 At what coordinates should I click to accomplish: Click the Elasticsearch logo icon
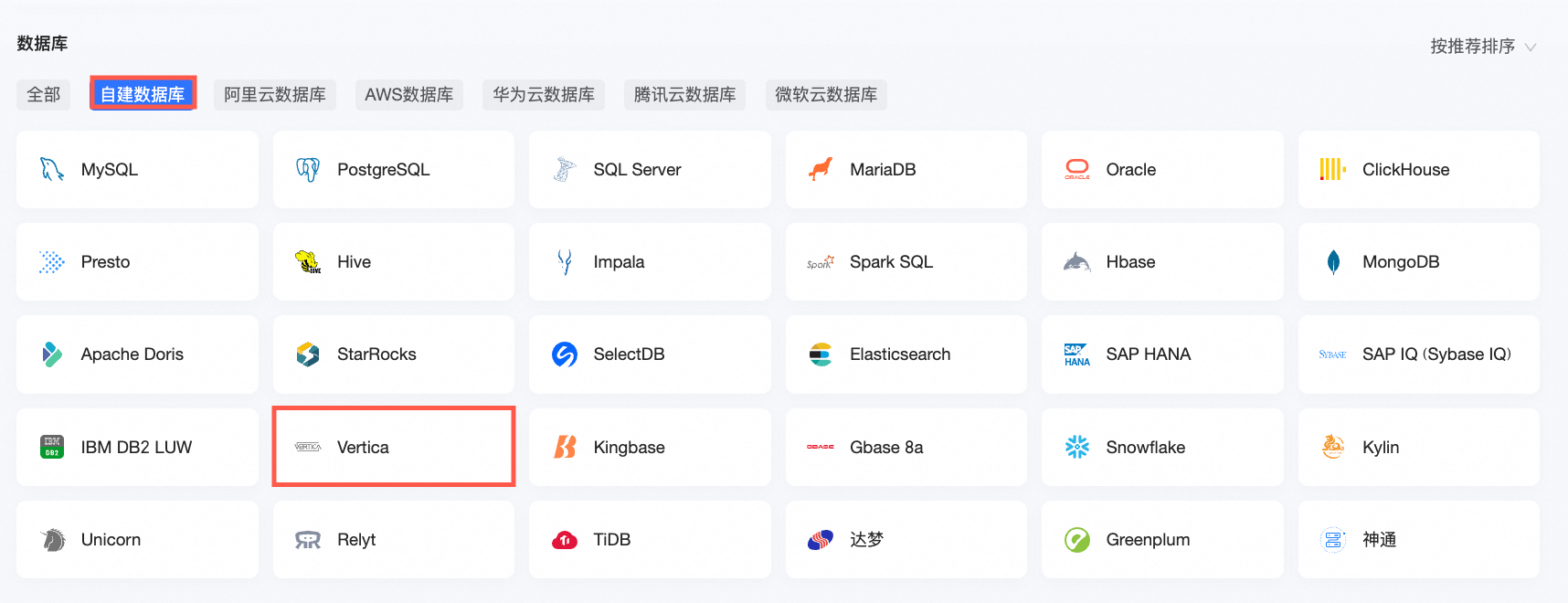(821, 354)
